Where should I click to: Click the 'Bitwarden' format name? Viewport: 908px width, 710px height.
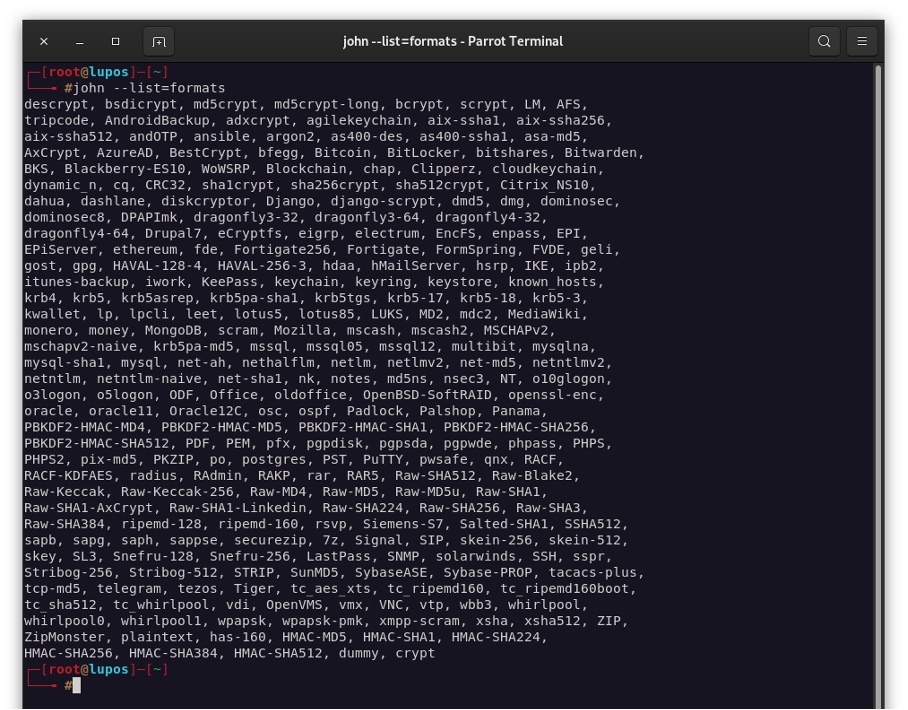pos(601,153)
